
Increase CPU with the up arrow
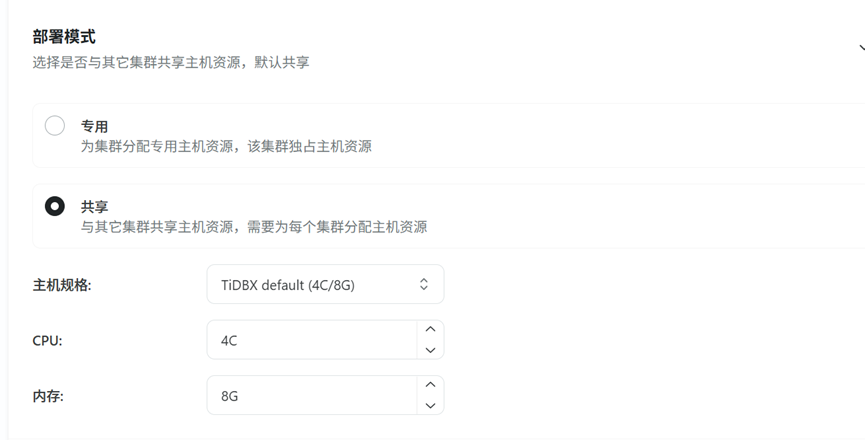click(430, 330)
